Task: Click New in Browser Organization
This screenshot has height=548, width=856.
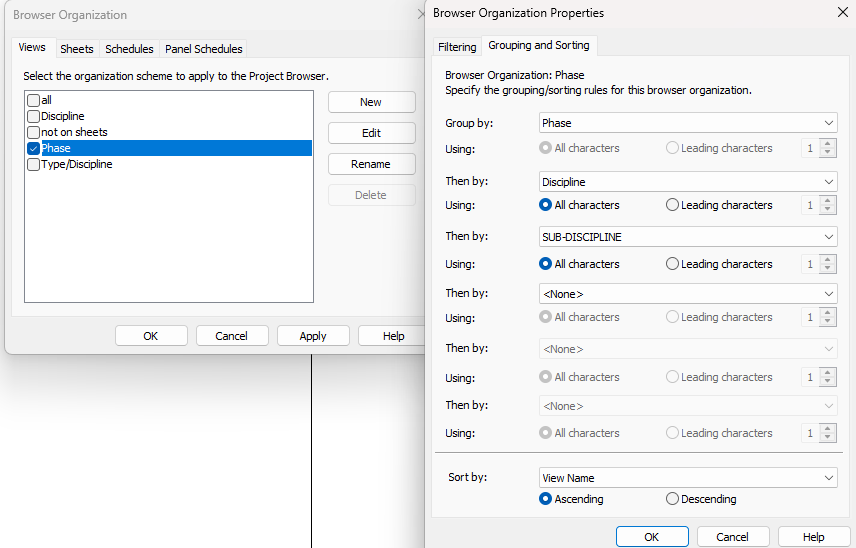Action: point(371,102)
